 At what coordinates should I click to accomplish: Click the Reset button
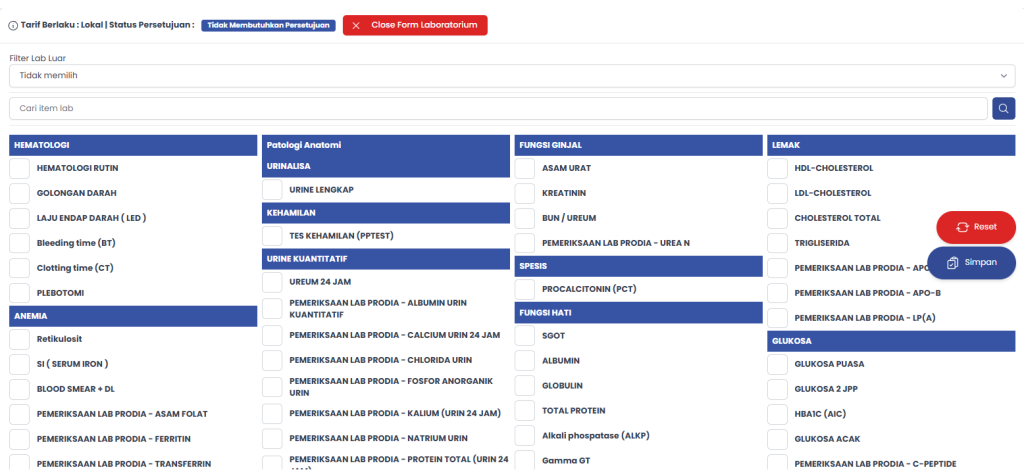[x=974, y=227]
